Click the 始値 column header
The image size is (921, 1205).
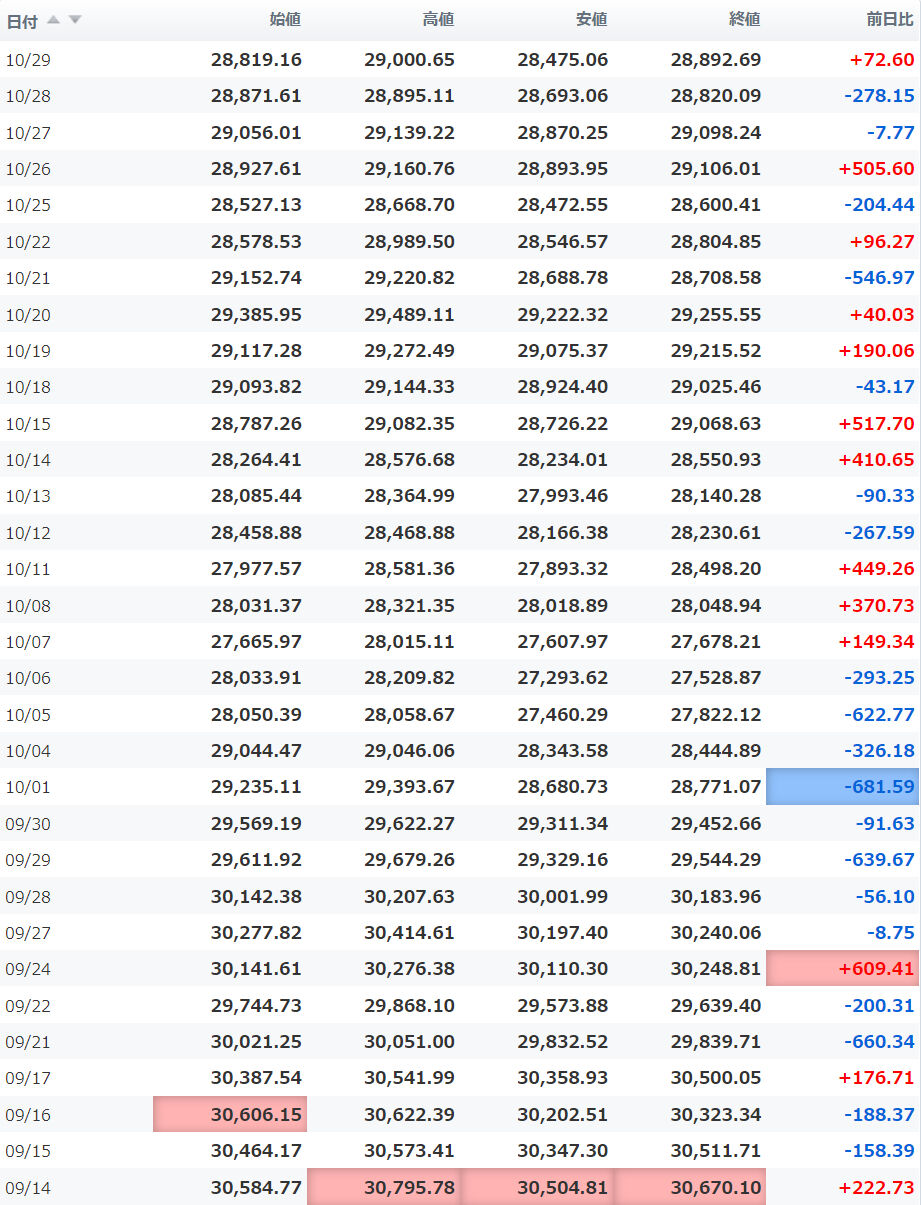point(286,19)
